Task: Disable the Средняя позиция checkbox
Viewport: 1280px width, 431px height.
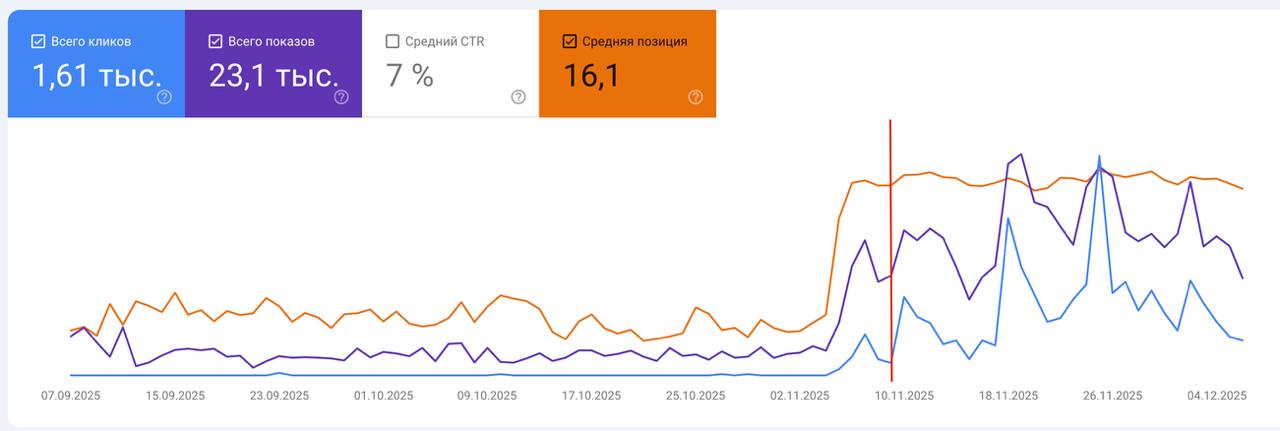Action: (x=570, y=41)
